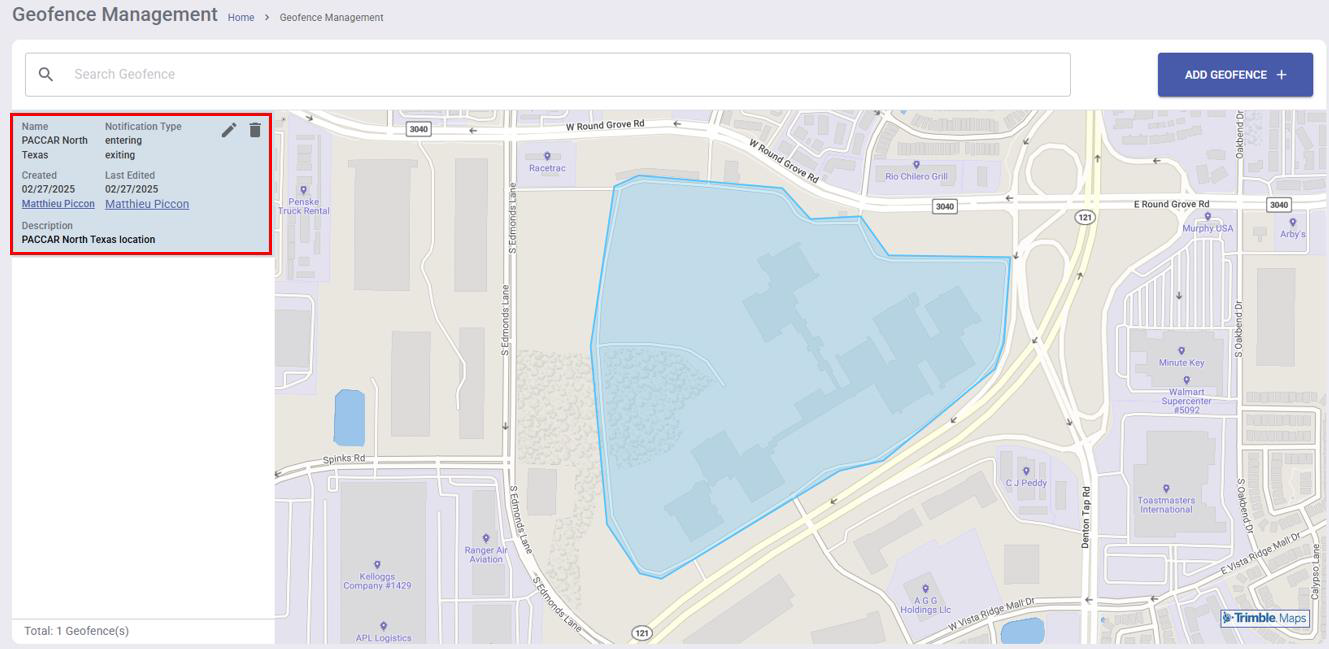Screen dimensions: 1329x649
Task: Click the Kelloggs Company map marker
Action: pos(377,565)
